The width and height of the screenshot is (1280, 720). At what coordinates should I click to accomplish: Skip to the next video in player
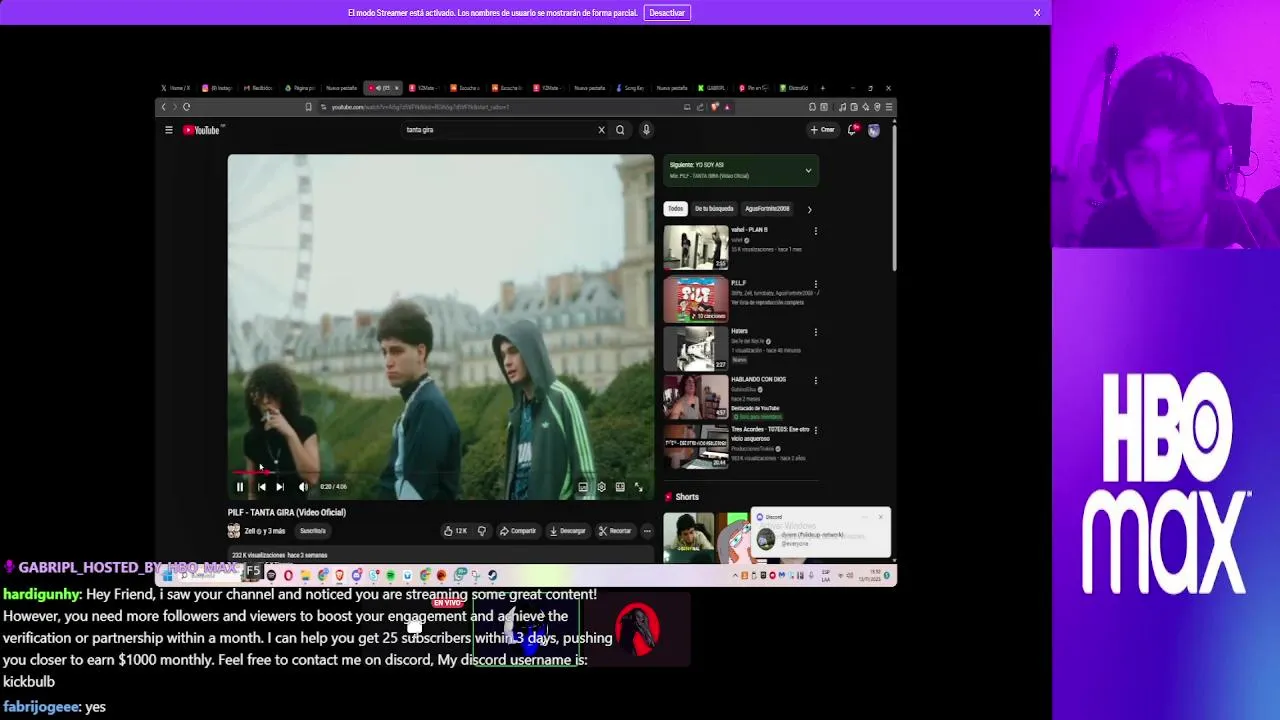[280, 487]
